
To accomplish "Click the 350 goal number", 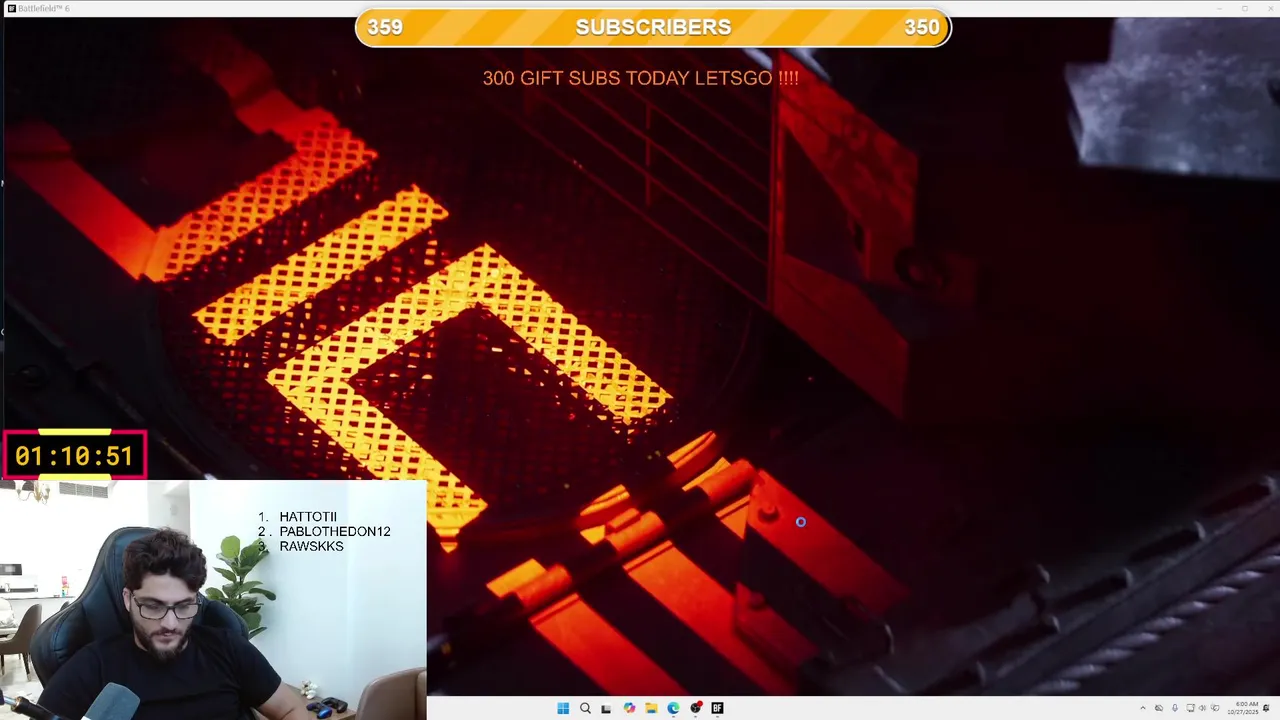I will pos(922,27).
